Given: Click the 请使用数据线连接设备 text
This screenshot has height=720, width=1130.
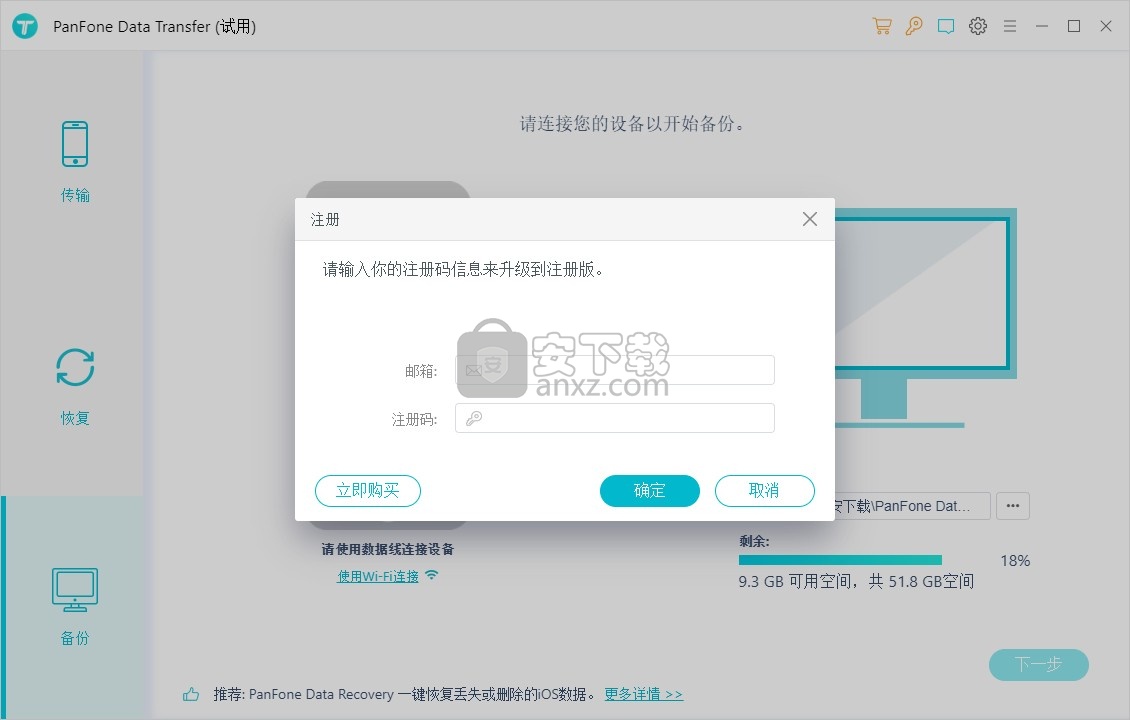Looking at the screenshot, I should [x=388, y=549].
